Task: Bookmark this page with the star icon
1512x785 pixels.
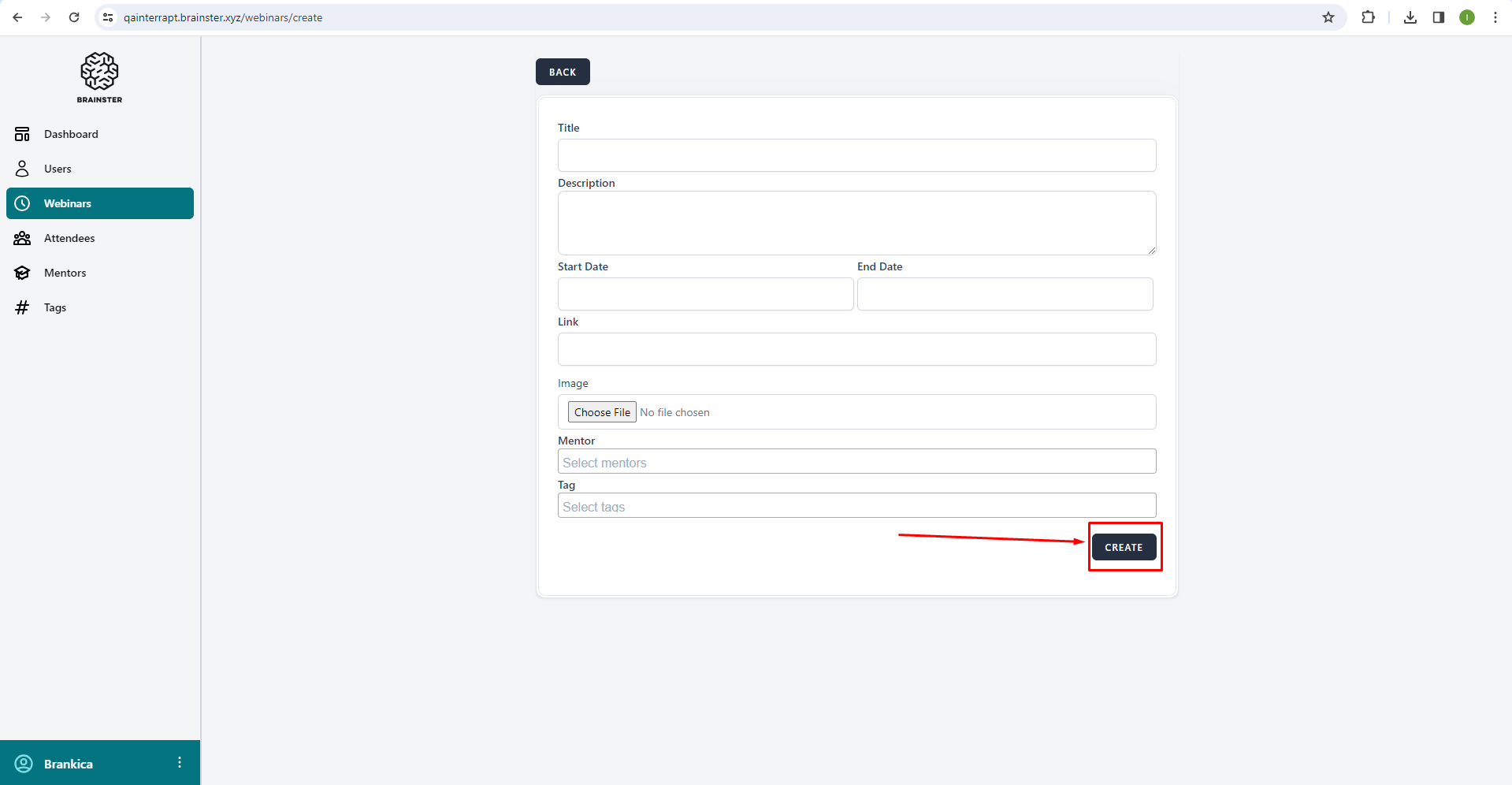Action: tap(1328, 17)
